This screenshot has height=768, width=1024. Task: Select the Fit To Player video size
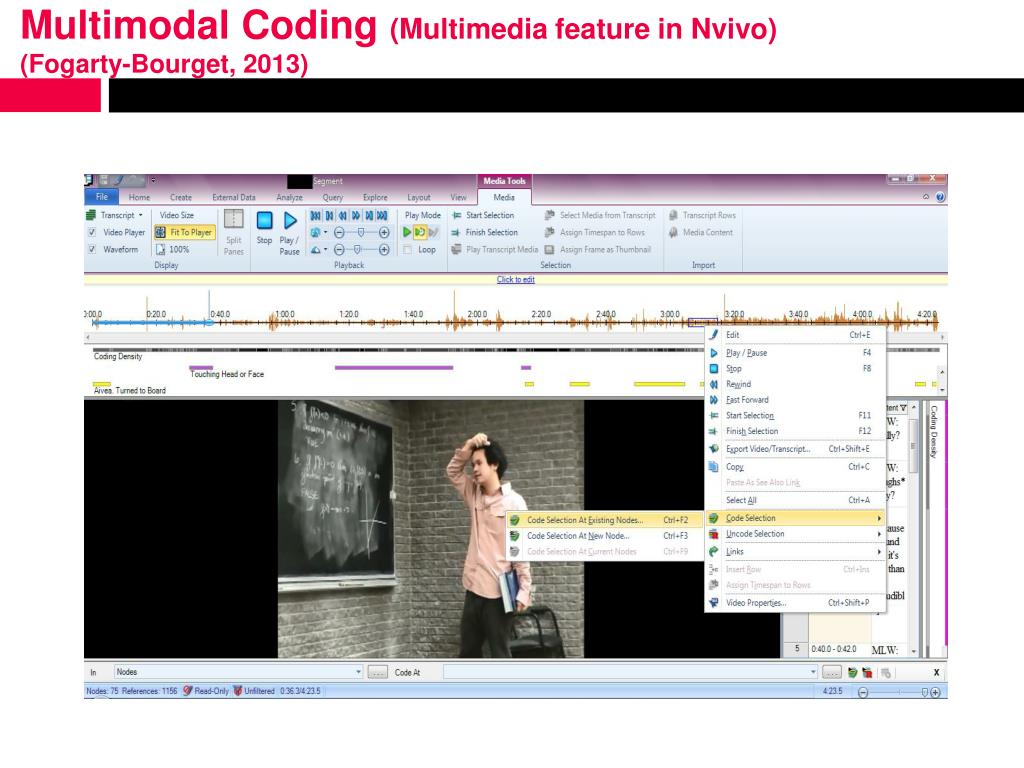pyautogui.click(x=185, y=232)
